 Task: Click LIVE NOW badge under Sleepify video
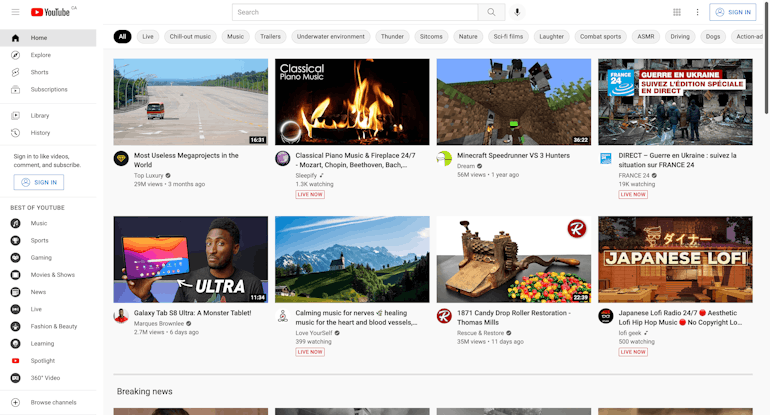[310, 194]
